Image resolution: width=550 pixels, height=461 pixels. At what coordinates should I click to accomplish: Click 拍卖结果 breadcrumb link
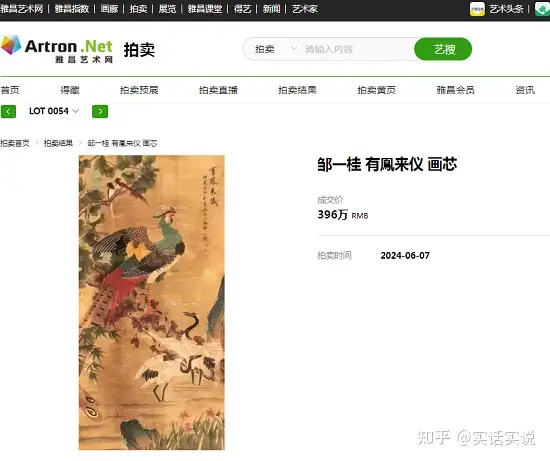[58, 143]
